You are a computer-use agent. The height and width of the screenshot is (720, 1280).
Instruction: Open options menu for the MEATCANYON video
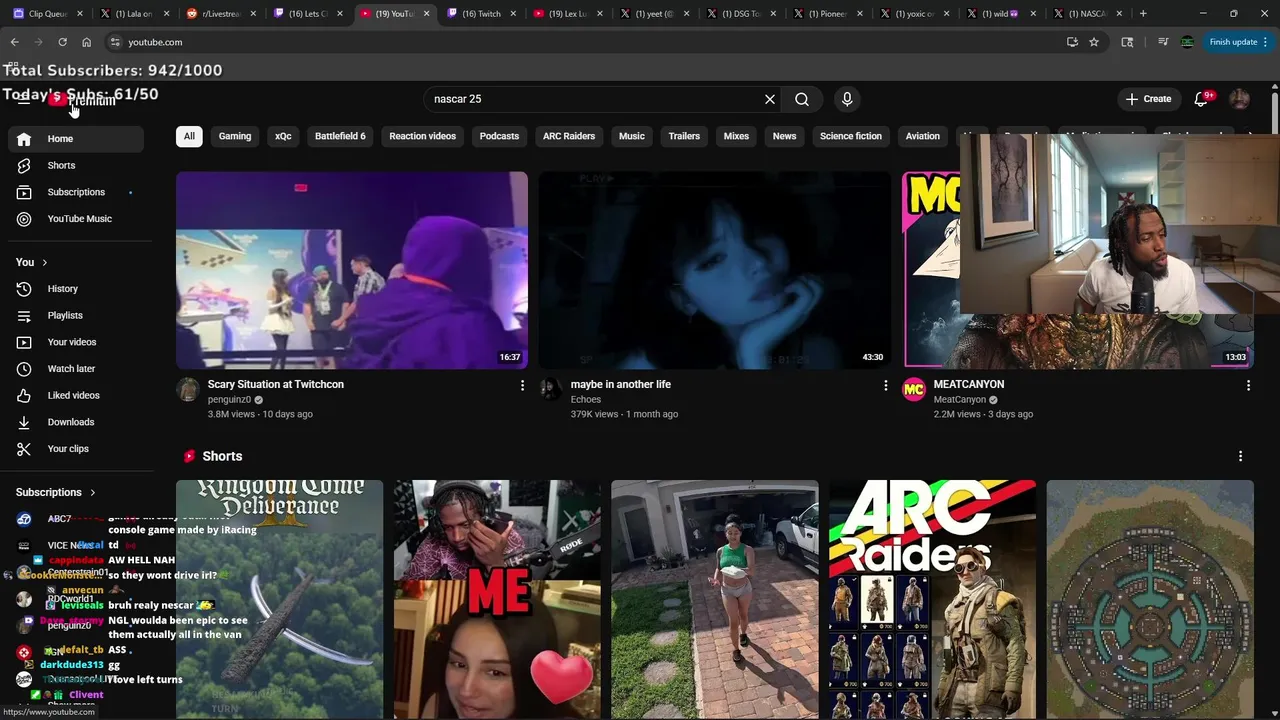click(1248, 385)
